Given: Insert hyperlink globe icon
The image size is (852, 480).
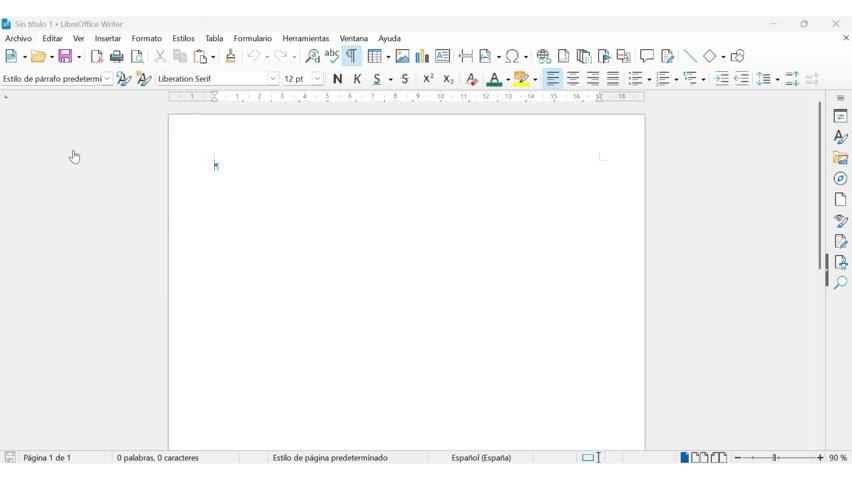Looking at the screenshot, I should (x=543, y=56).
